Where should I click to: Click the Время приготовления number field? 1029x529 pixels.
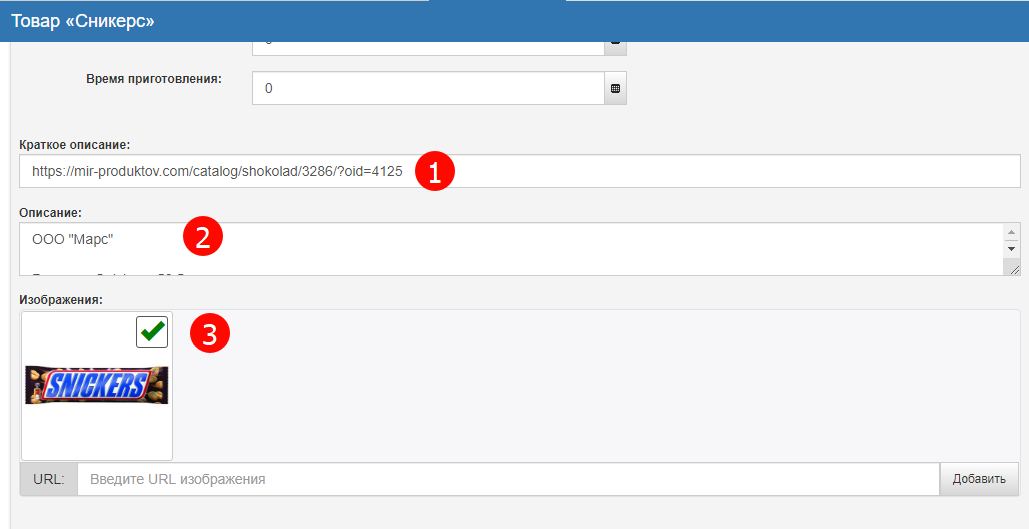tap(428, 88)
